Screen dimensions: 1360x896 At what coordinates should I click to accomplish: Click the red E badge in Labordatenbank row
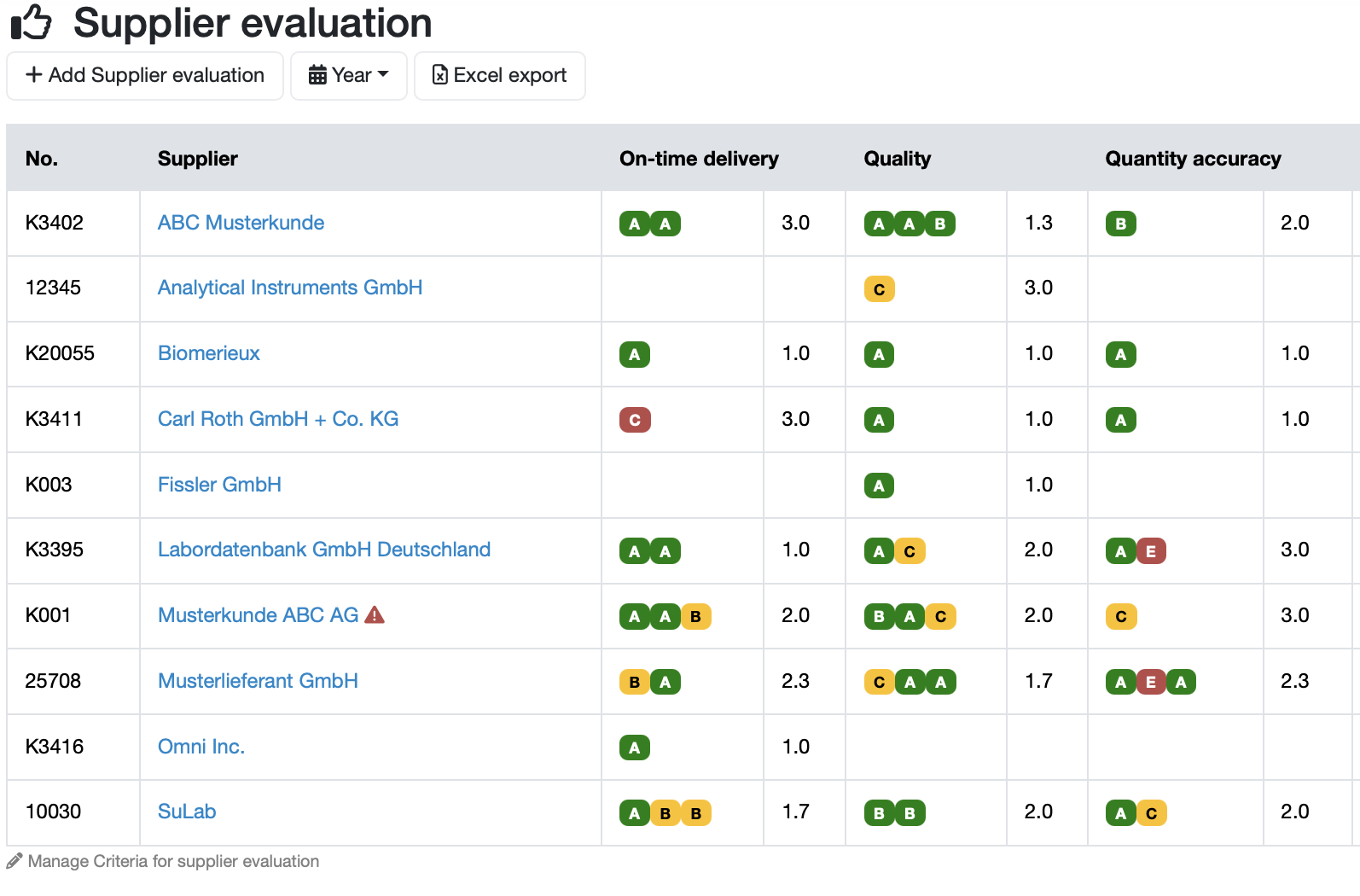[x=1151, y=551]
